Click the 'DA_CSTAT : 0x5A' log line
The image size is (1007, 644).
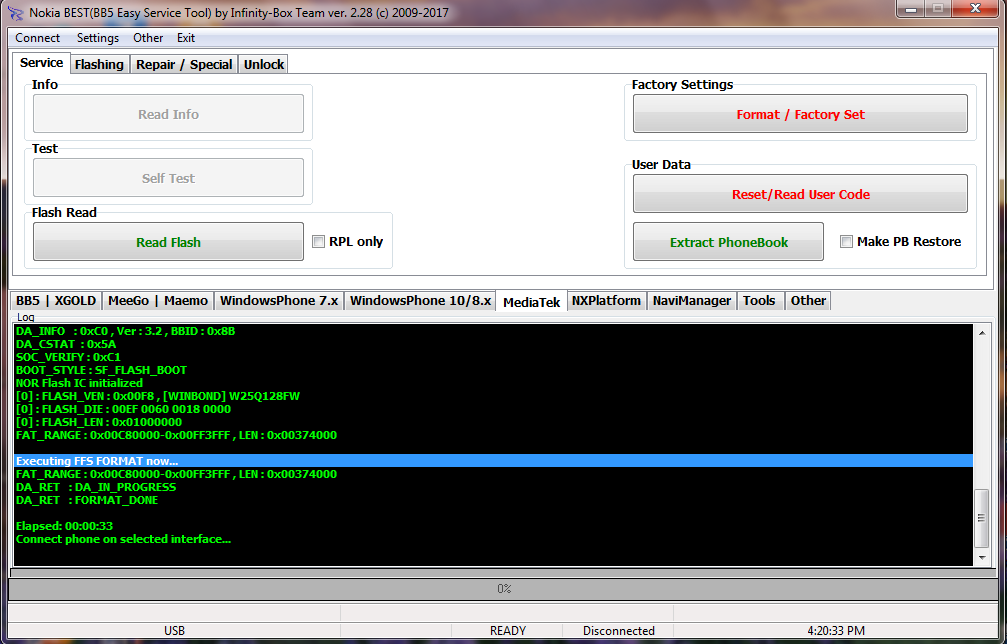coord(66,344)
